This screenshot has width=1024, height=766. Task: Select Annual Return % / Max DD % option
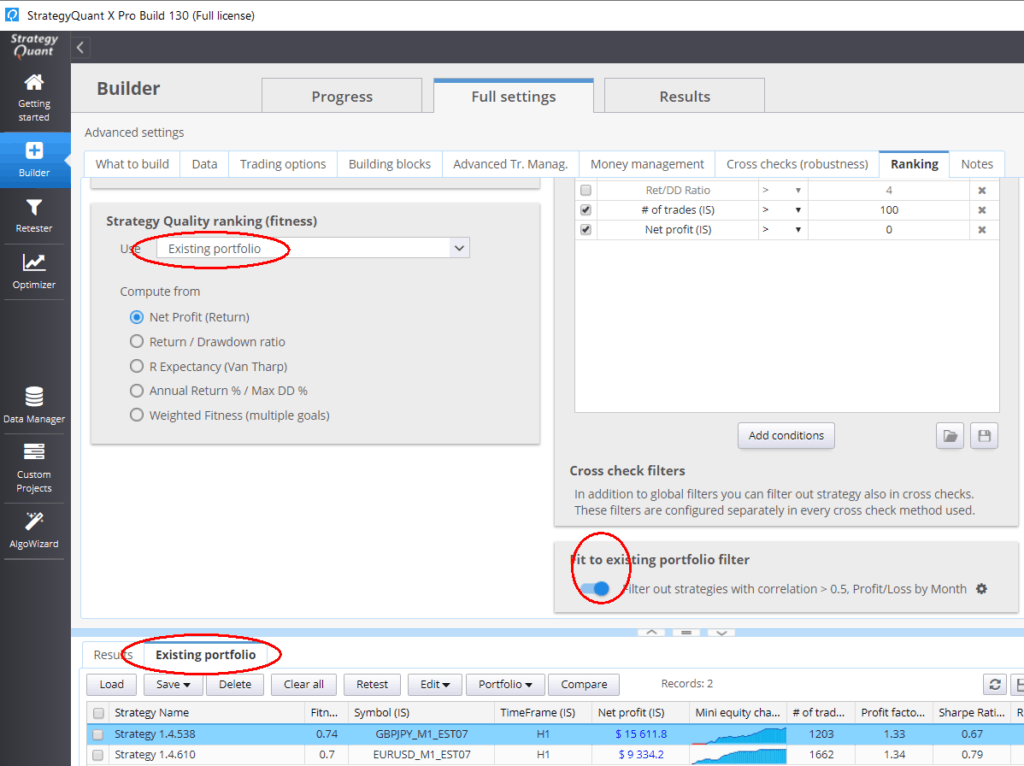pyautogui.click(x=136, y=391)
